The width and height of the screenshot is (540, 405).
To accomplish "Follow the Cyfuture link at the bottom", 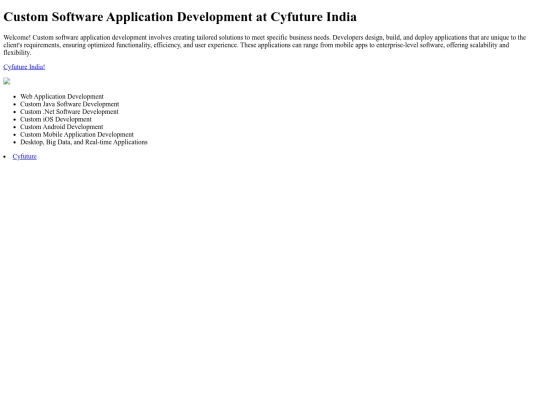I will coord(24,156).
